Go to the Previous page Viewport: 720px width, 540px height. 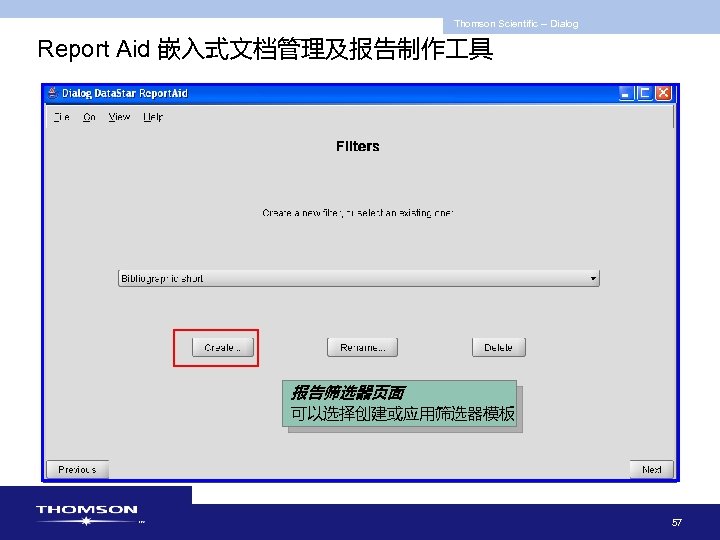point(78,469)
